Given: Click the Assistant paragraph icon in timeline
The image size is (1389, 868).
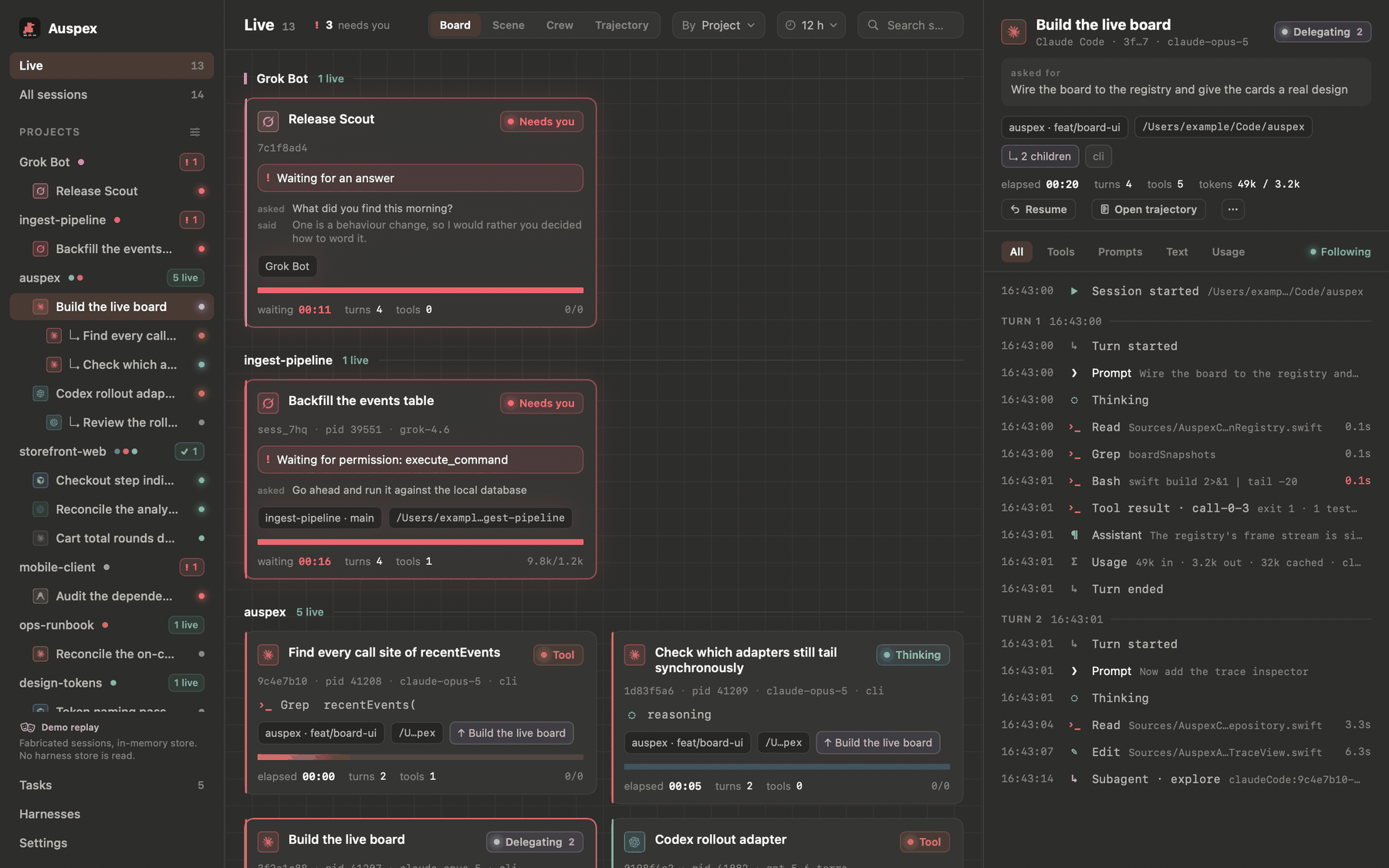Looking at the screenshot, I should tap(1073, 535).
